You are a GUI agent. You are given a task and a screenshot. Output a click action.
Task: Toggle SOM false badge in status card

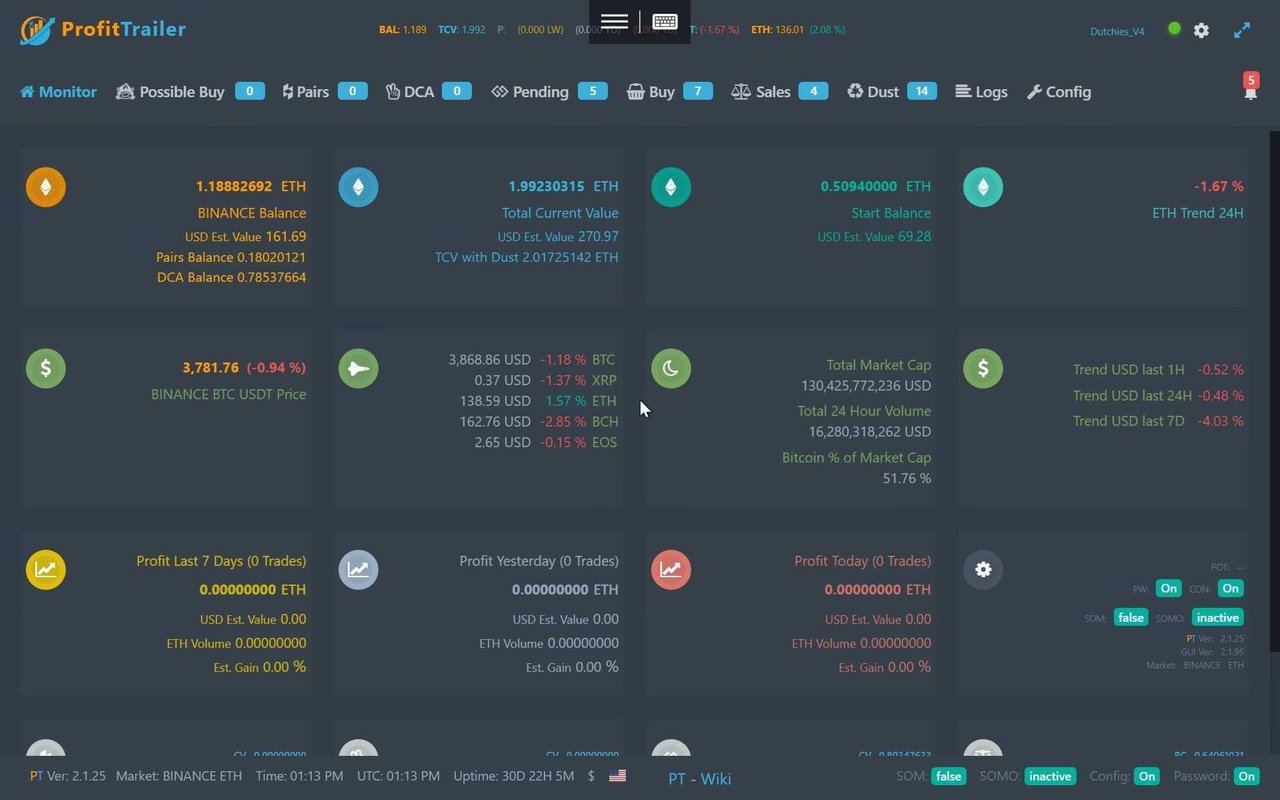(1131, 617)
